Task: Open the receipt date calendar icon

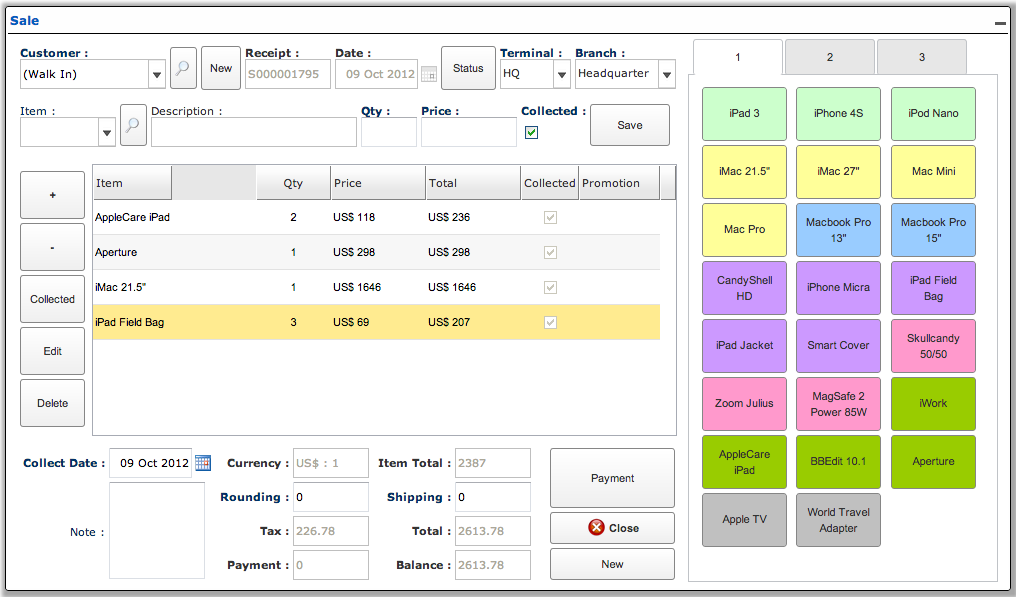Action: (x=428, y=75)
